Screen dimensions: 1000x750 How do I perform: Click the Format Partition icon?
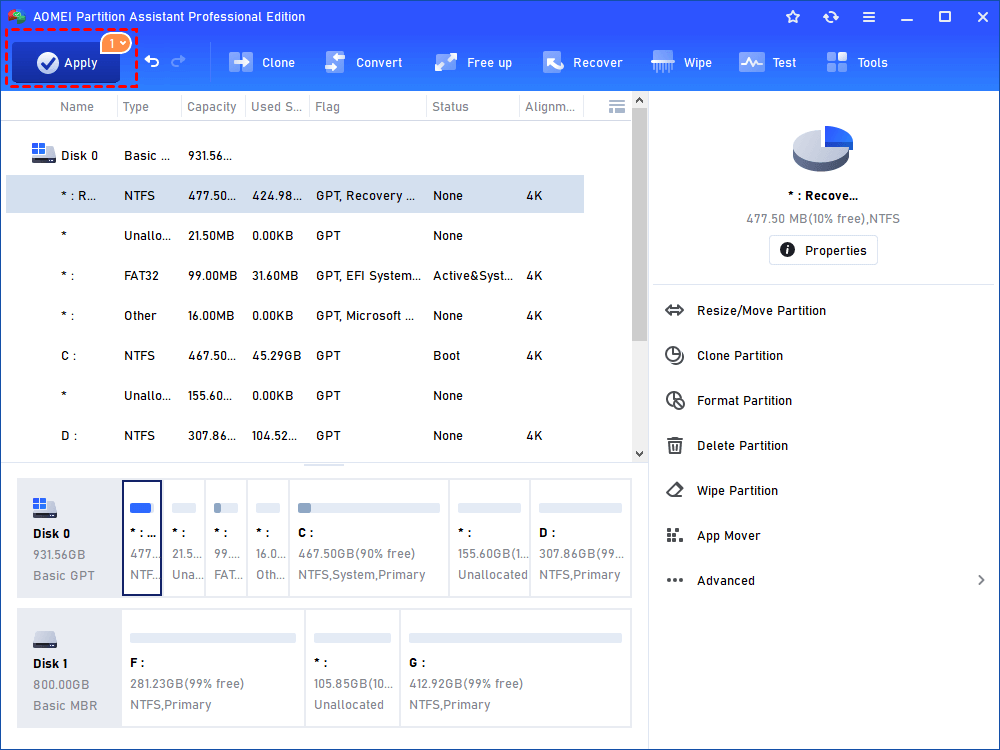click(x=675, y=401)
